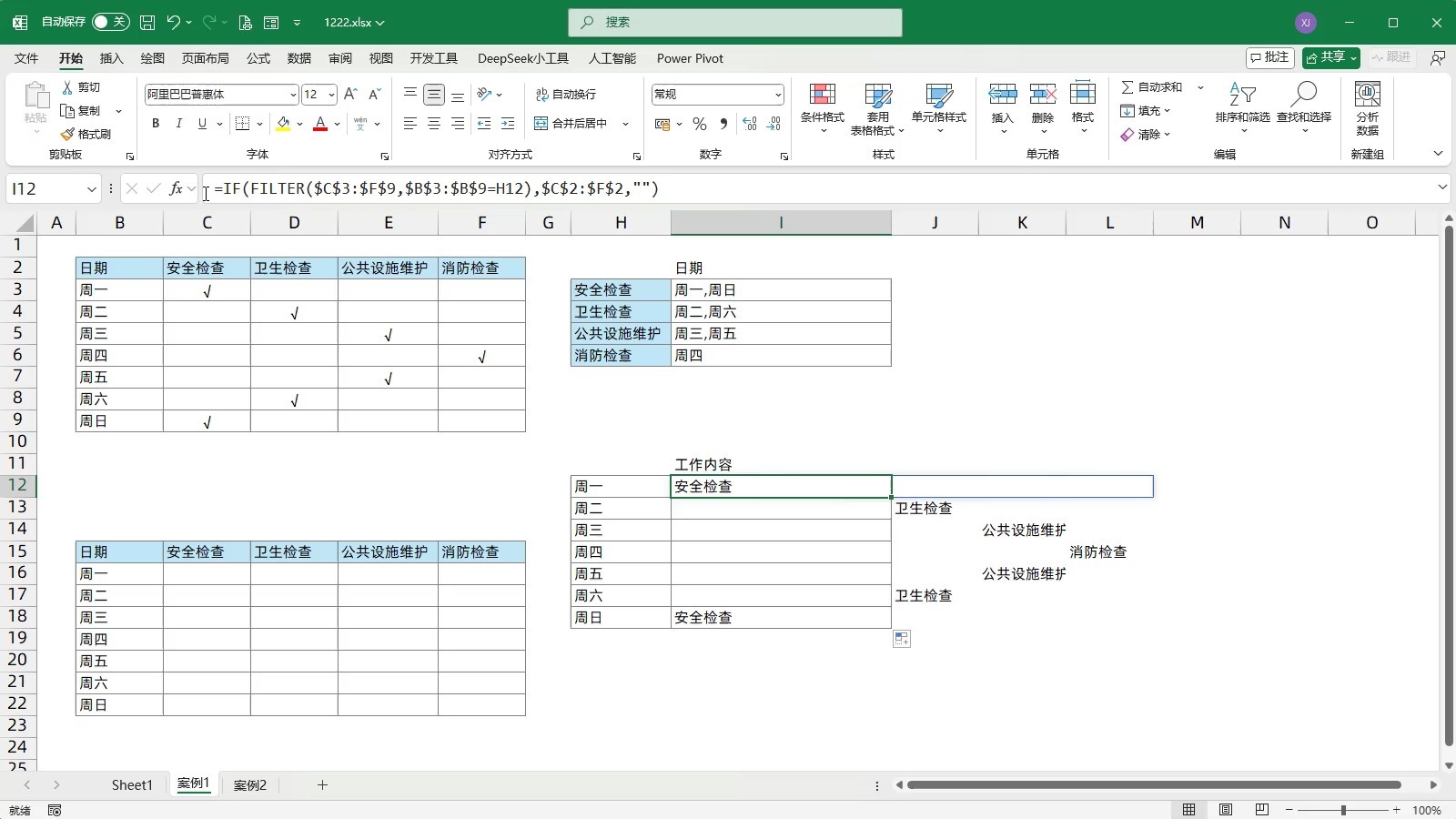Switch to the 数据 ribbon tab
Viewport: 1456px width, 819px height.
tap(298, 57)
